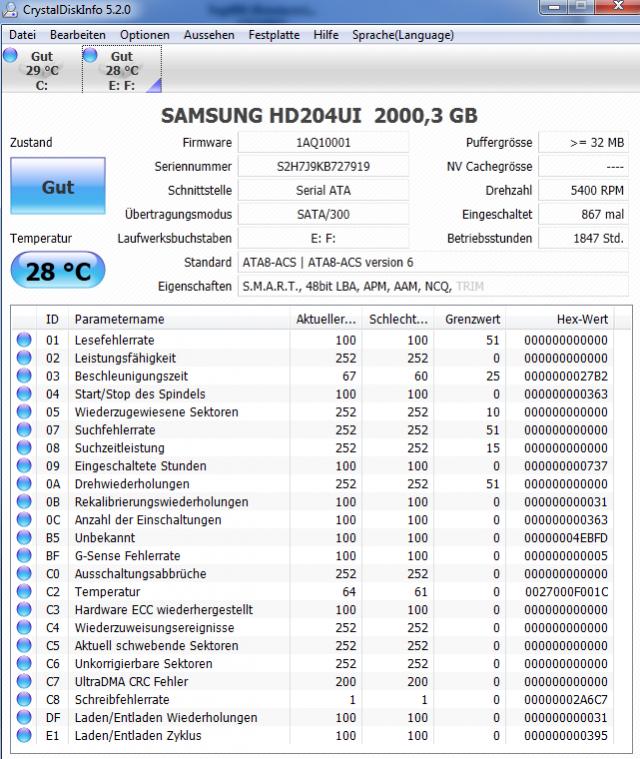Click hex value 000000000395 in E1 row

click(x=566, y=735)
